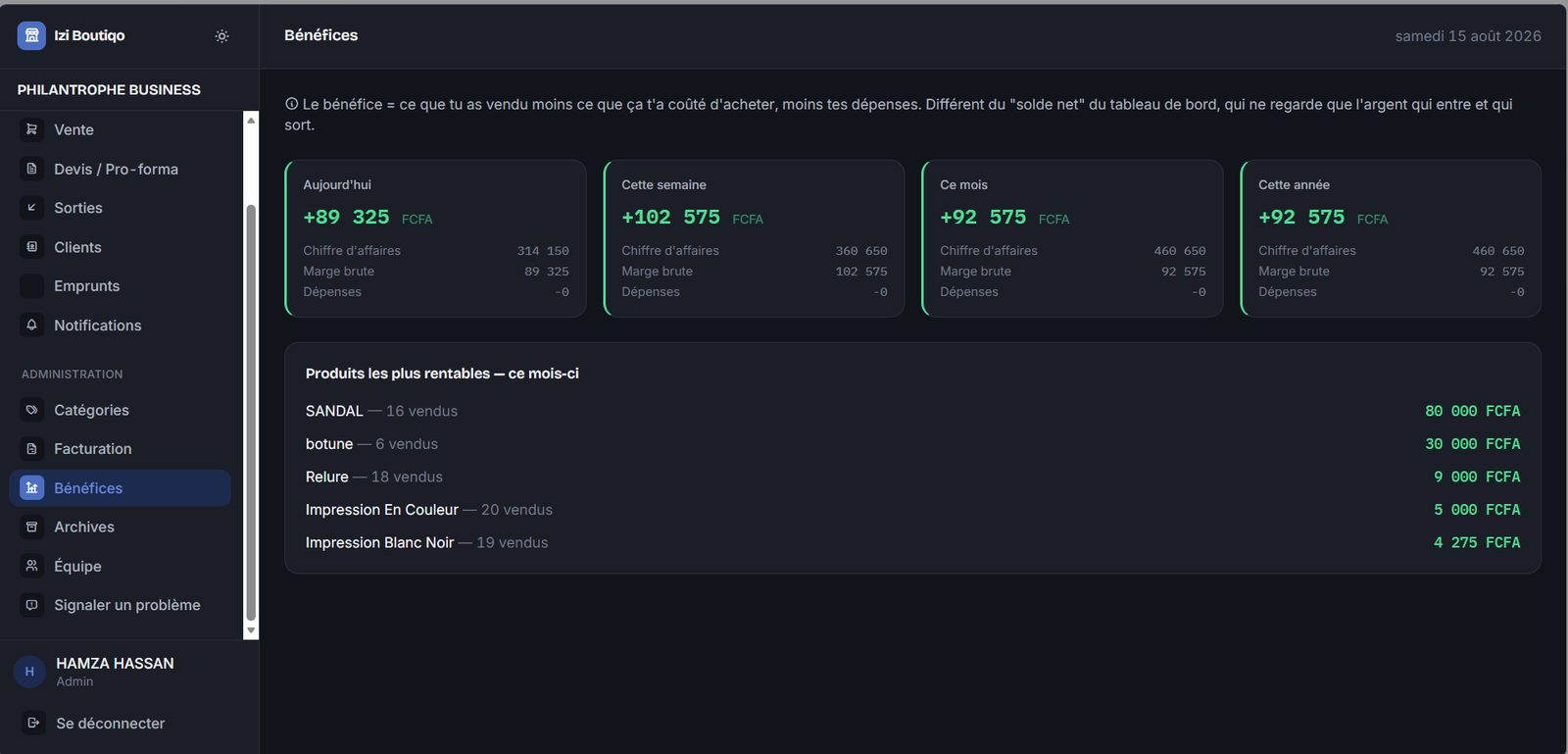Viewport: 1568px width, 754px height.
Task: Open the Facturation sidebar link
Action: [121, 449]
